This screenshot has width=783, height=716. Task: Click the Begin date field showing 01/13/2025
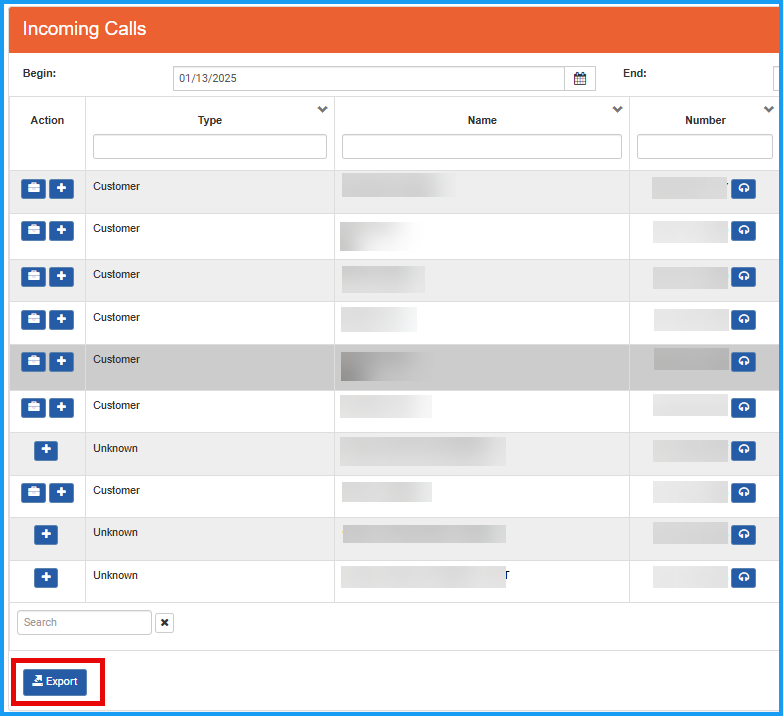(x=368, y=79)
